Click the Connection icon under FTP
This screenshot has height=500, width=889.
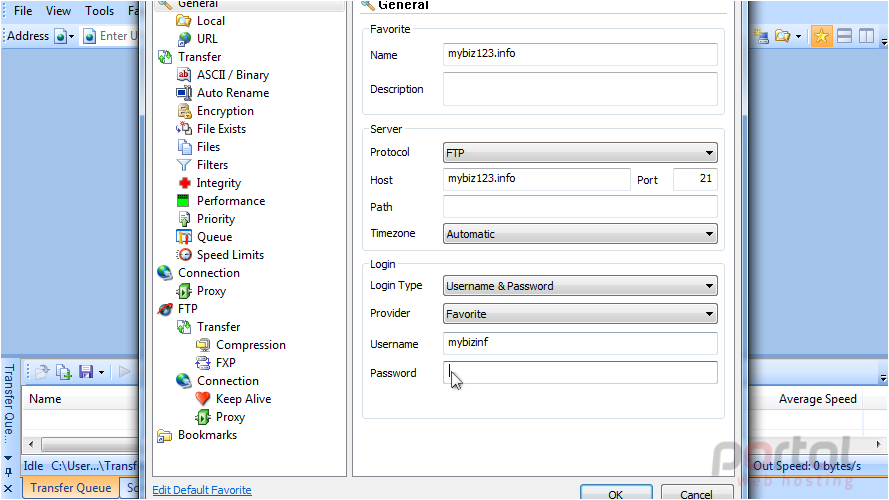[x=184, y=381]
